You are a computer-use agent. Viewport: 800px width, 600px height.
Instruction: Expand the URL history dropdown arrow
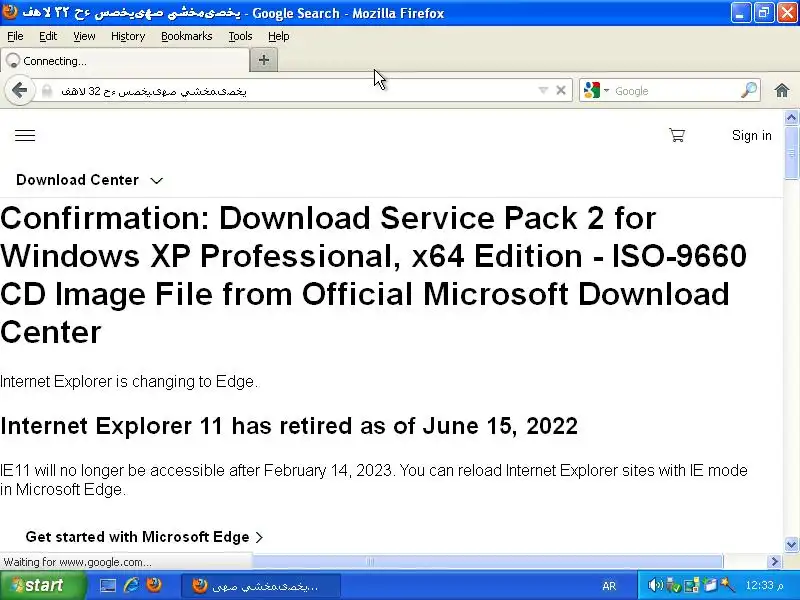pos(543,91)
